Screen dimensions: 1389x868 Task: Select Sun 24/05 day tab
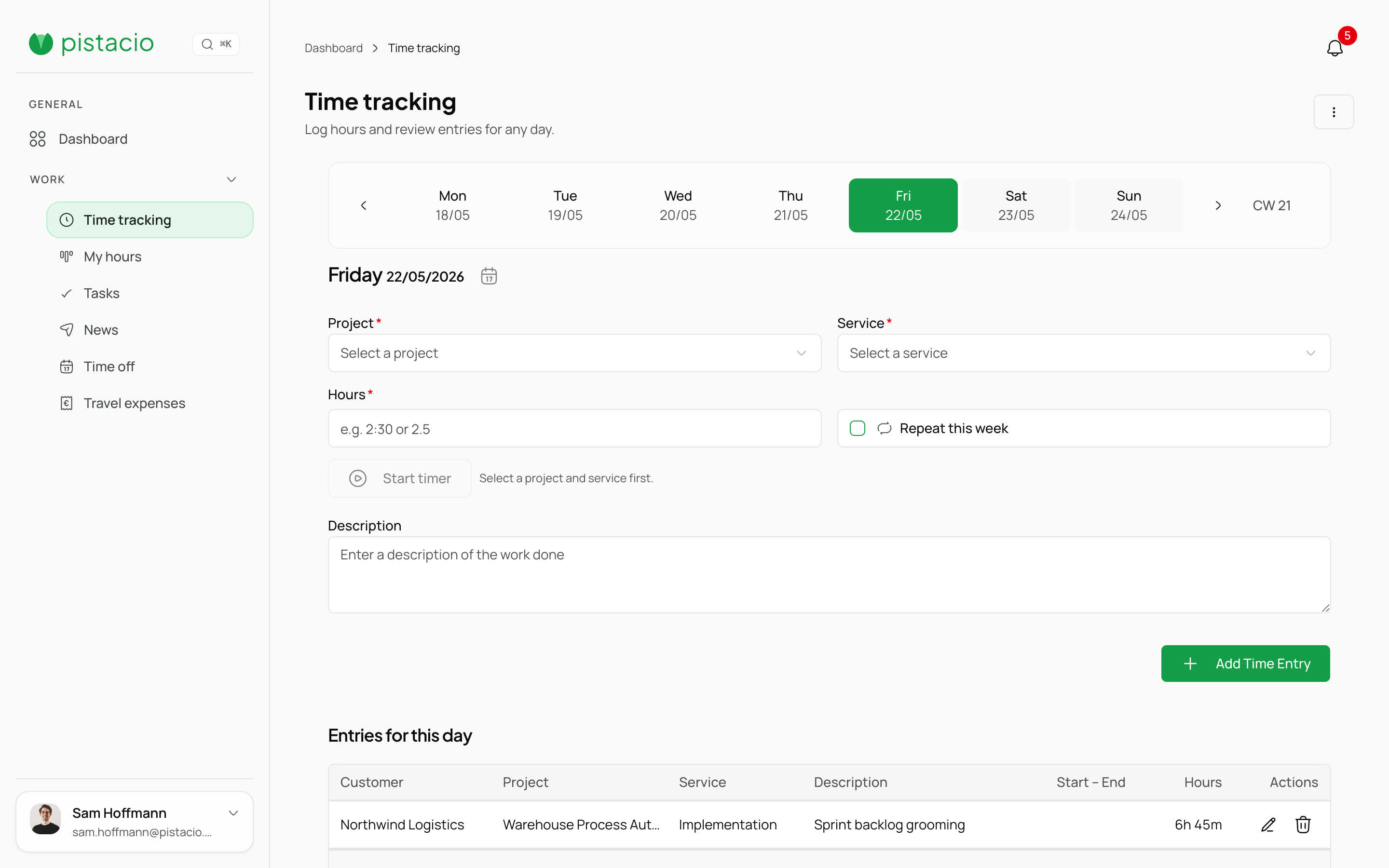1129,205
